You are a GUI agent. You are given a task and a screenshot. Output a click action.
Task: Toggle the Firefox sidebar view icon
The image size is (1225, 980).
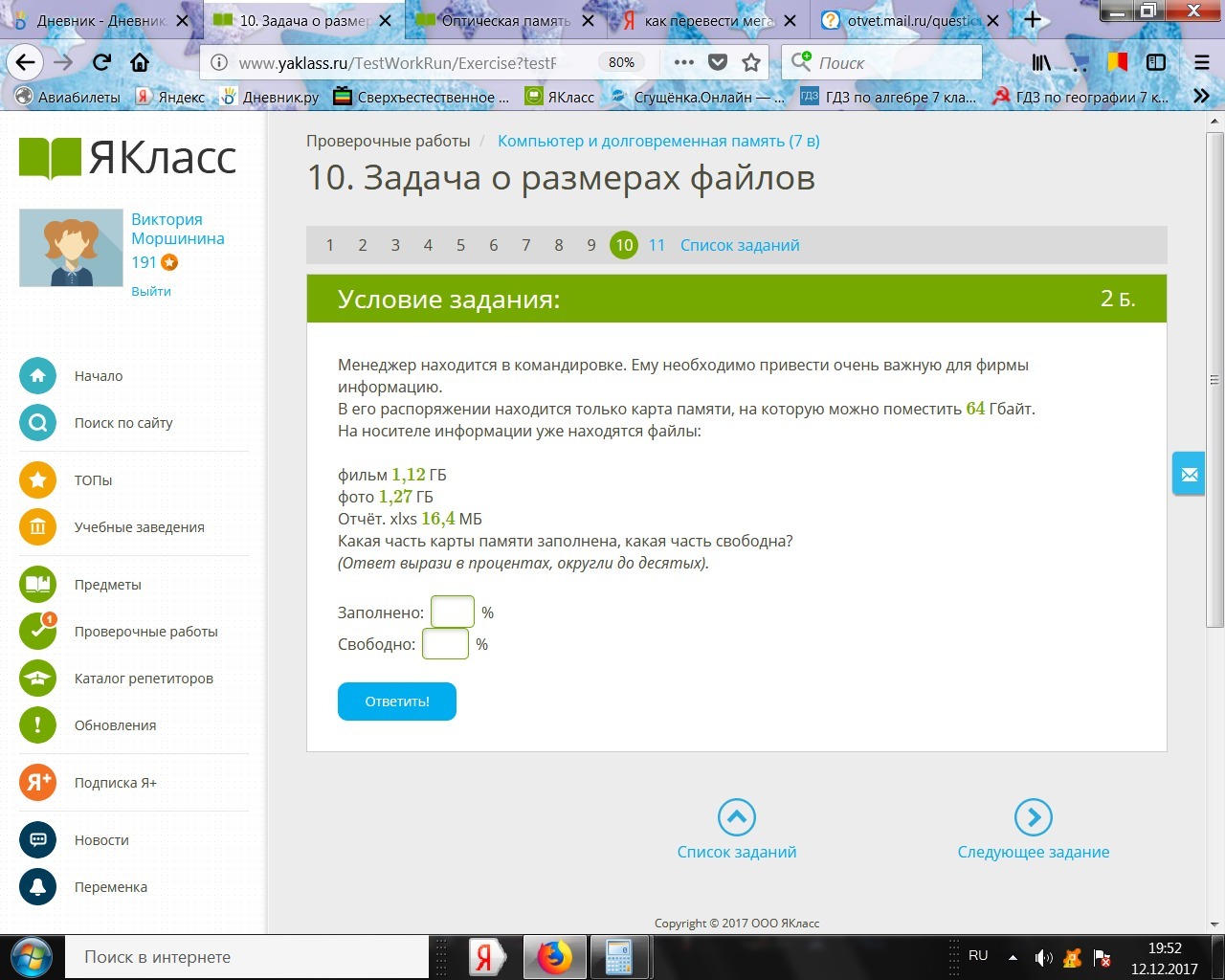pyautogui.click(x=1156, y=63)
